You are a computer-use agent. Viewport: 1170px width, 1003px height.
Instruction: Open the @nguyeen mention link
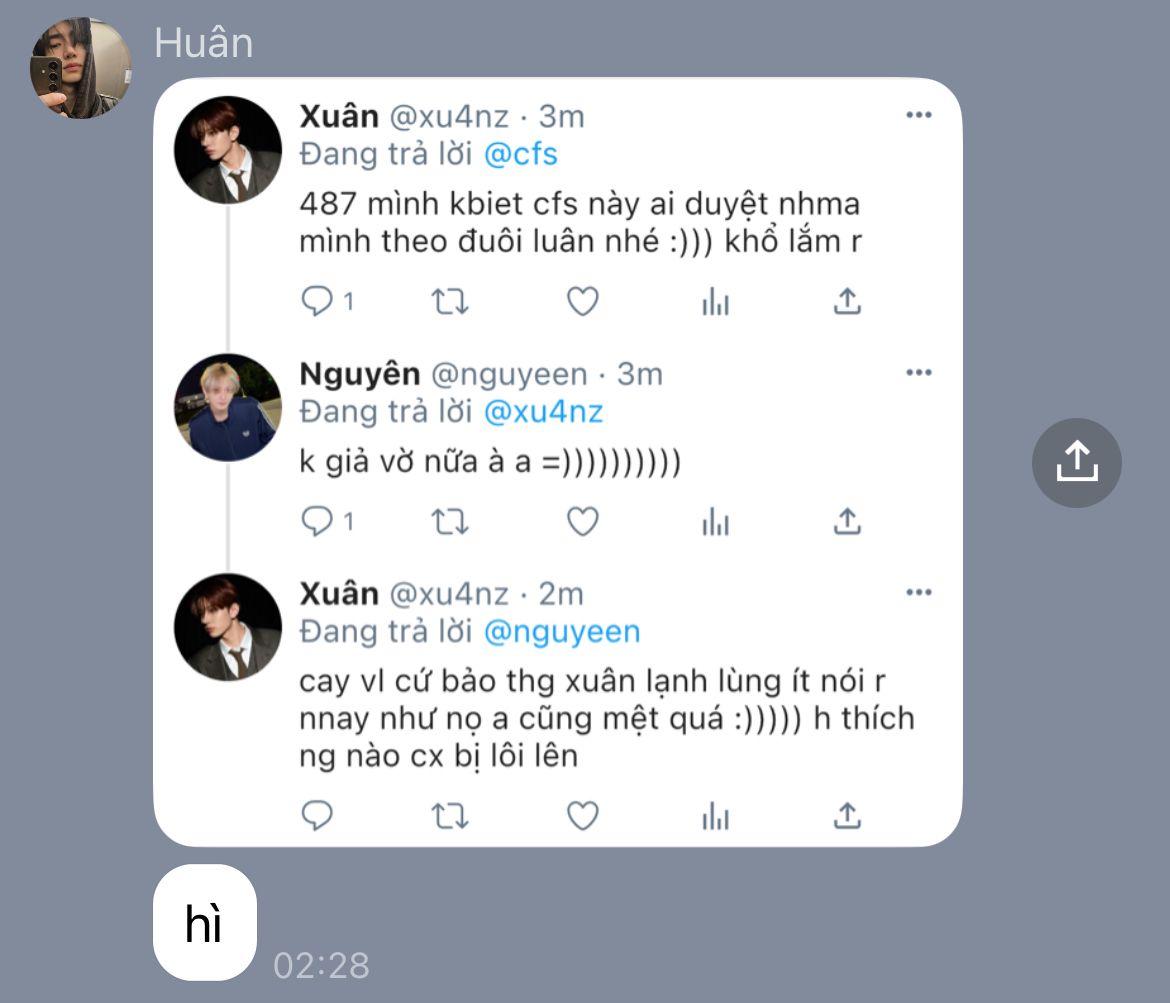[561, 632]
